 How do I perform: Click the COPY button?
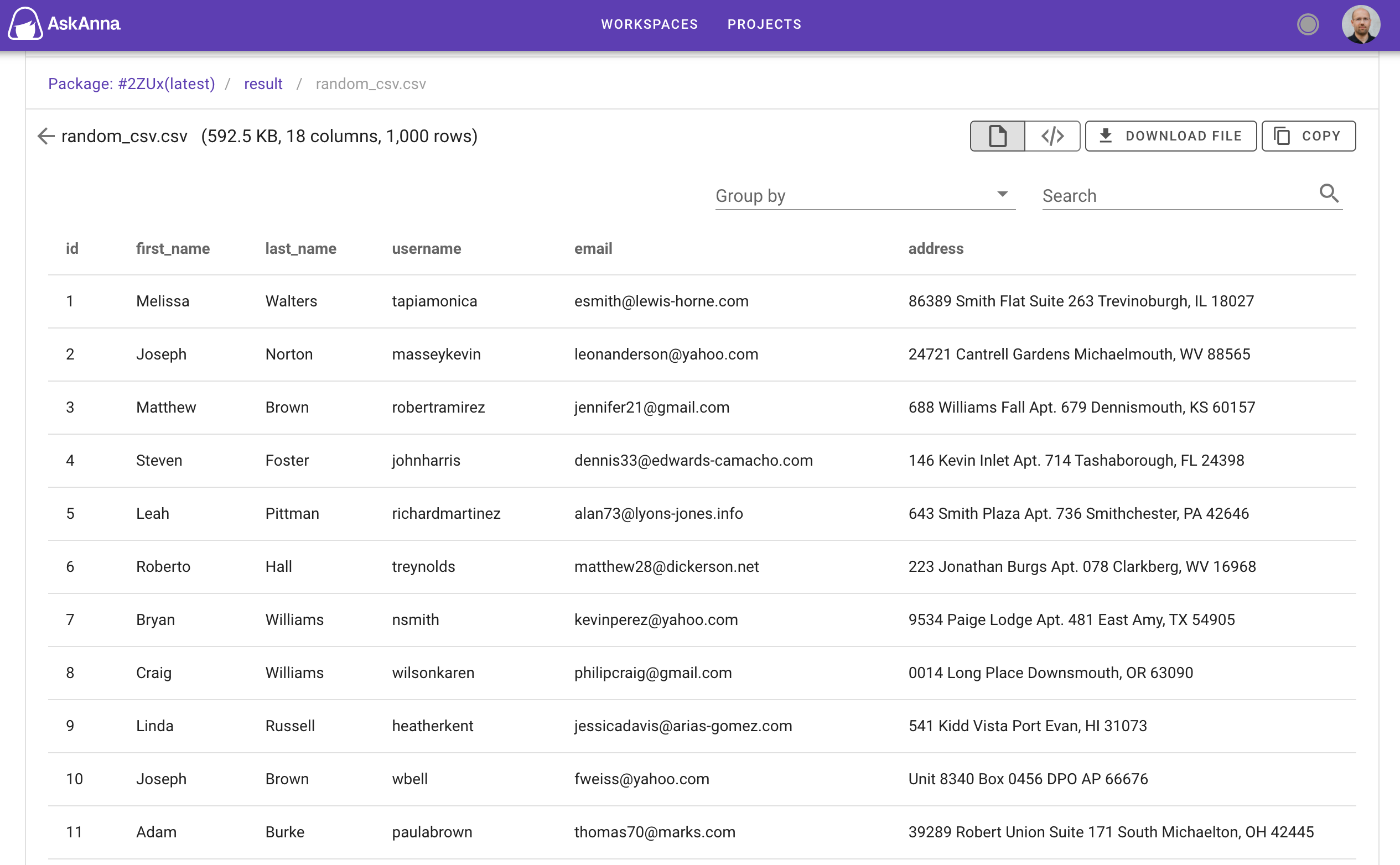(1307, 135)
